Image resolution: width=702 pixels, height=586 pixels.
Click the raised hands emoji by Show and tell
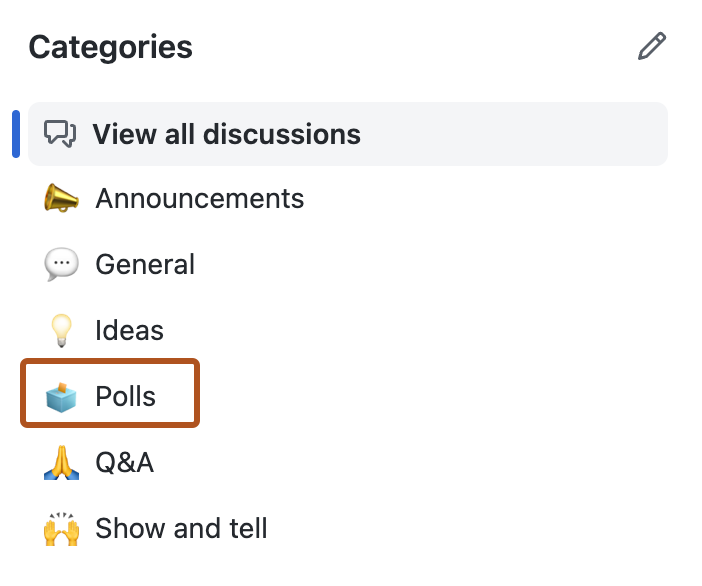click(x=61, y=528)
